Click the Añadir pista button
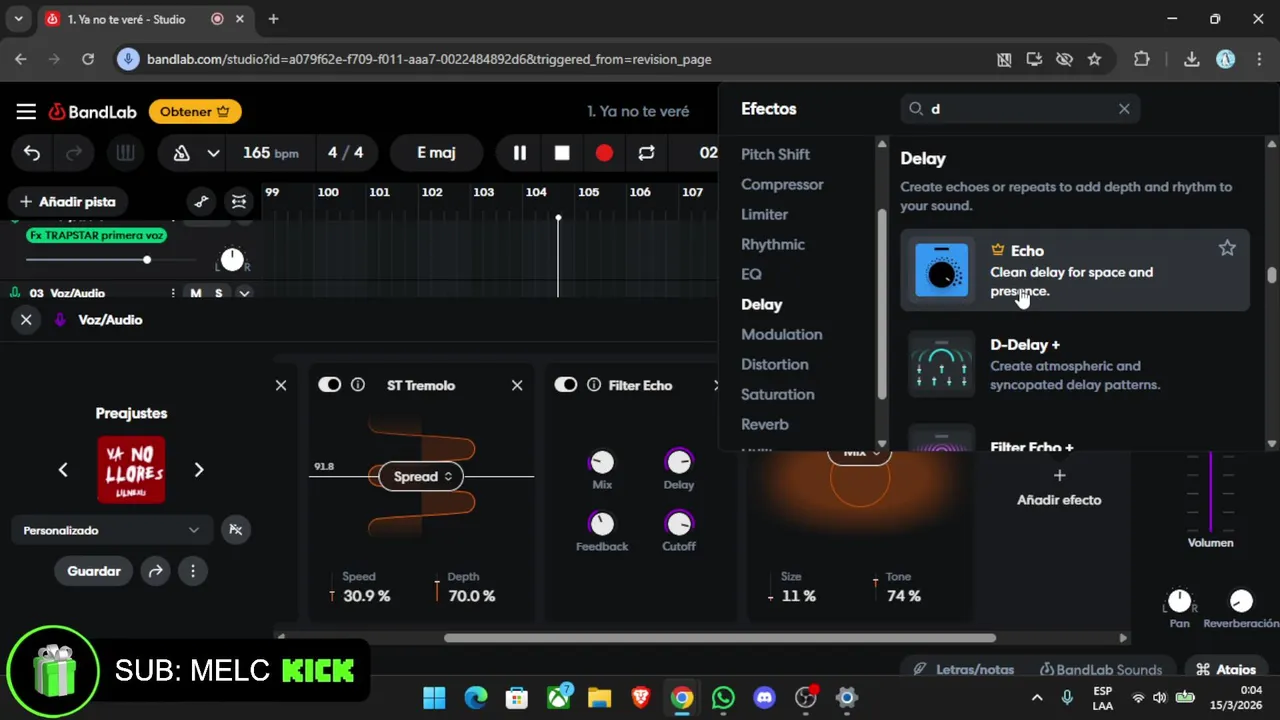This screenshot has width=1280, height=720. click(x=68, y=202)
